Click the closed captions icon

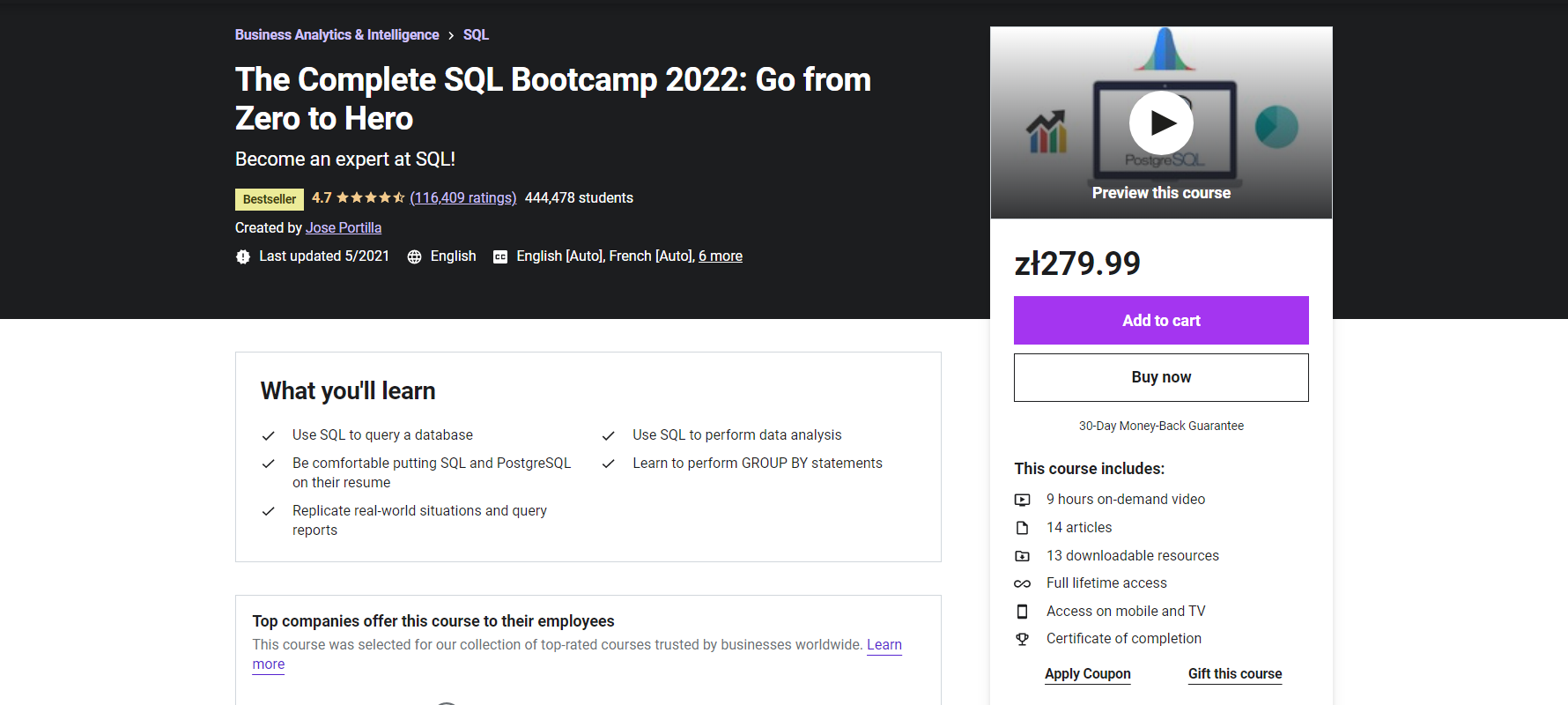500,256
